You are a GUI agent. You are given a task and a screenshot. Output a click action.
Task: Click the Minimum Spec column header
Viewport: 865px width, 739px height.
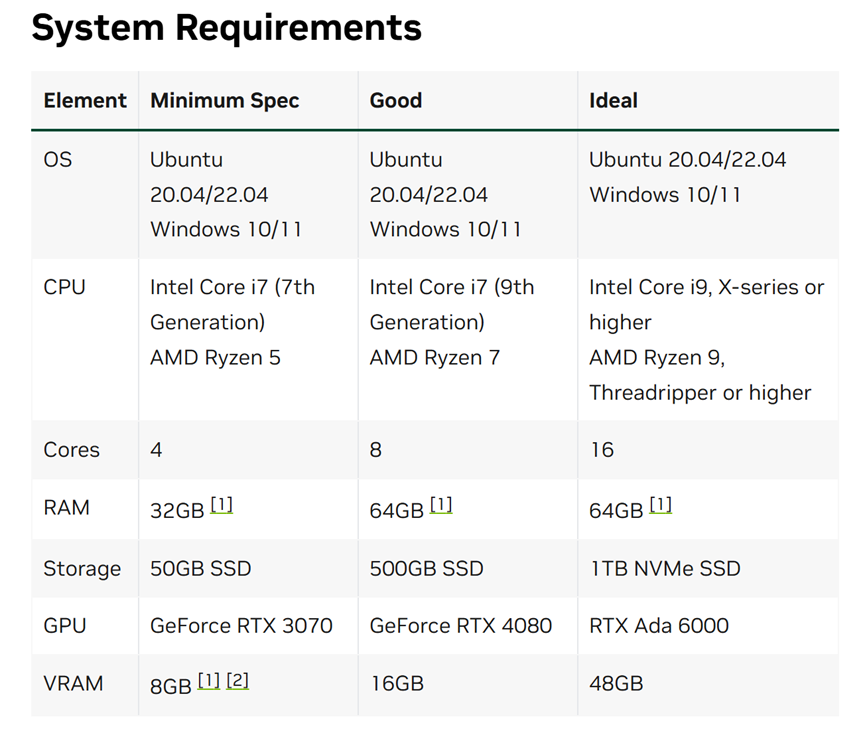pos(224,100)
